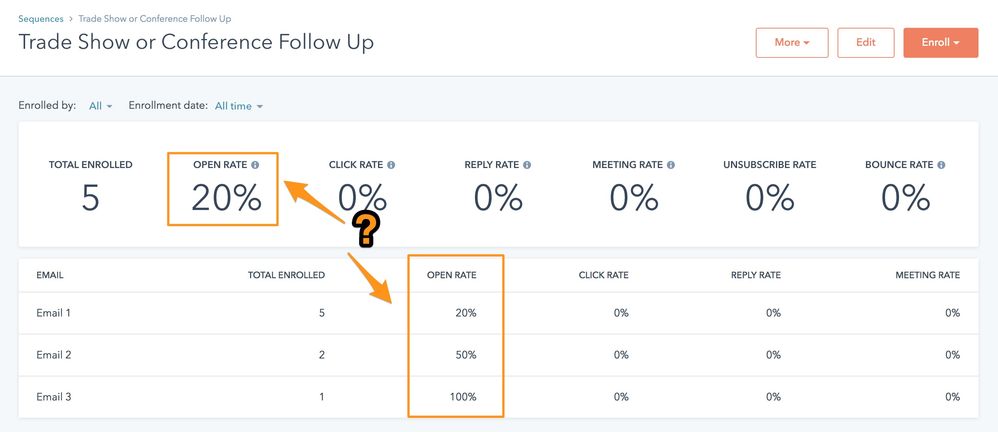The height and width of the screenshot is (432, 998).
Task: Click the Click Rate info icon
Action: [391, 165]
